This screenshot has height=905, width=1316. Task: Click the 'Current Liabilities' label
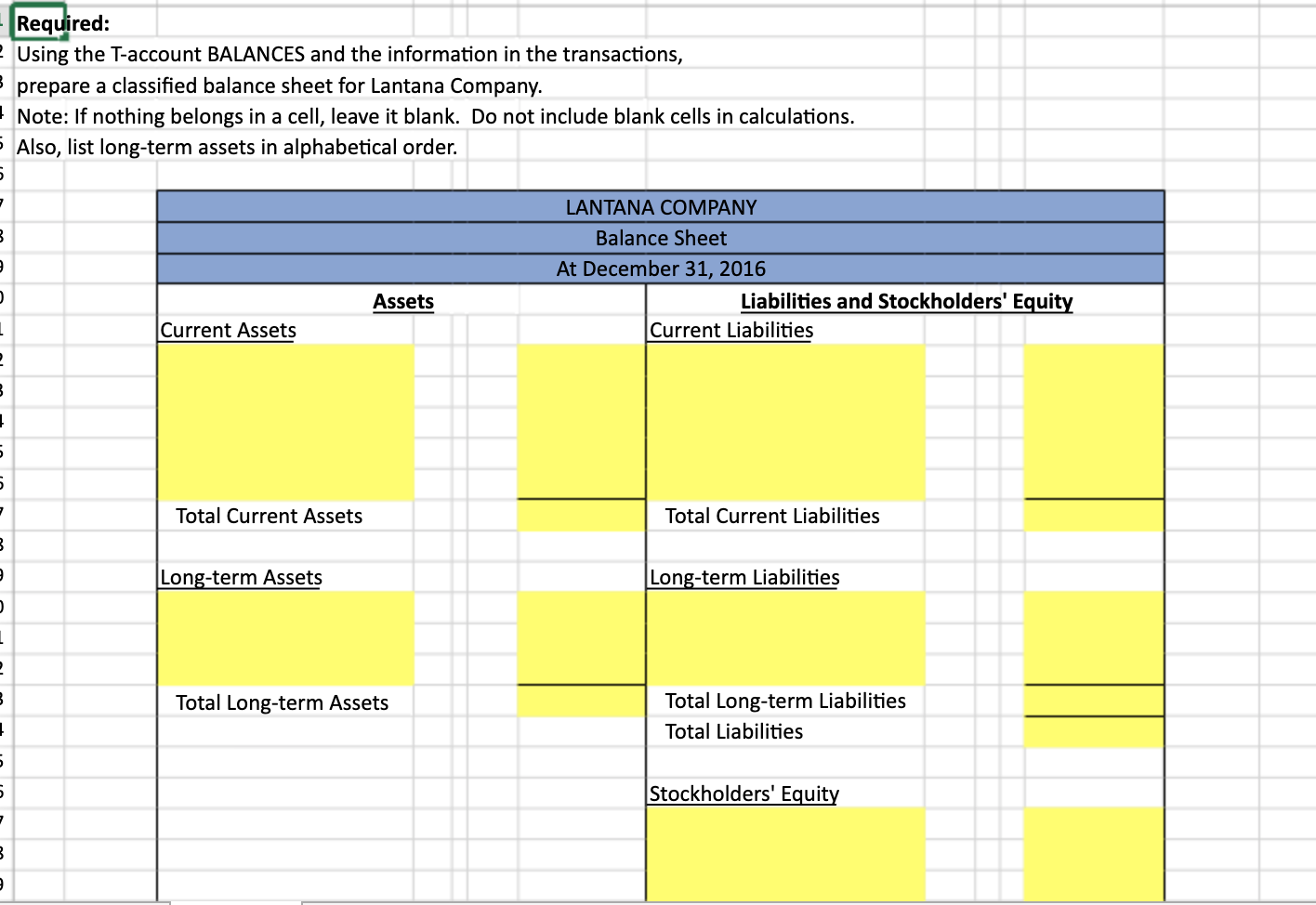(x=731, y=331)
